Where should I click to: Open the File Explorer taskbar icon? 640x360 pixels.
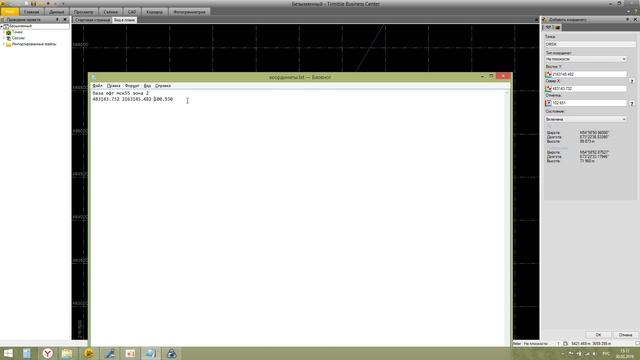pos(67,353)
